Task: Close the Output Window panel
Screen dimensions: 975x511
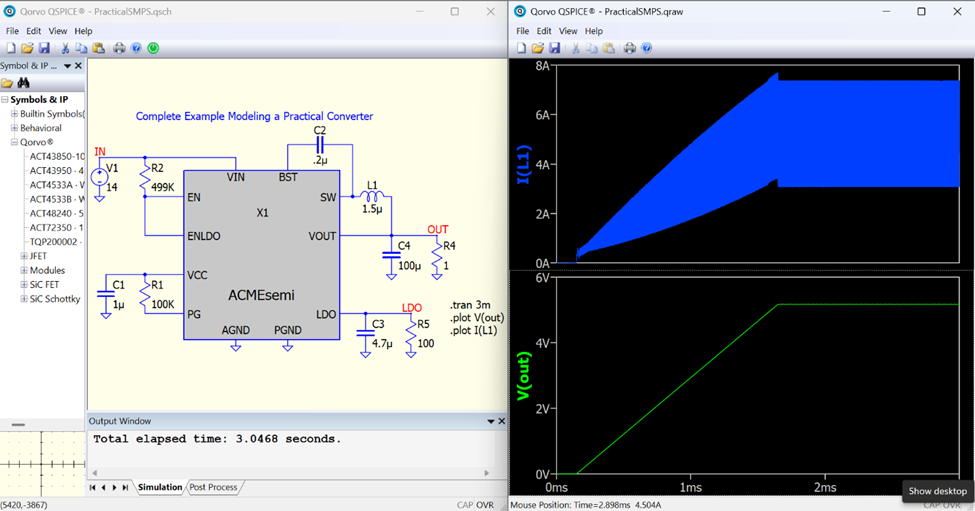Action: click(501, 421)
